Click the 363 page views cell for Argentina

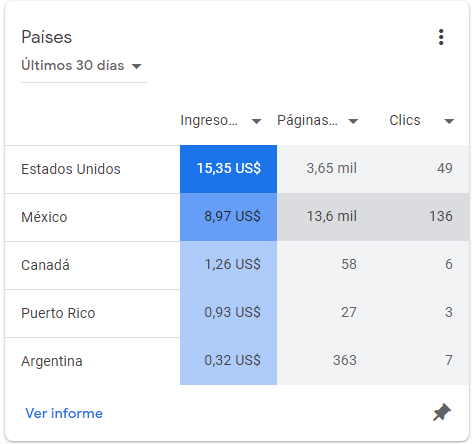[345, 361]
